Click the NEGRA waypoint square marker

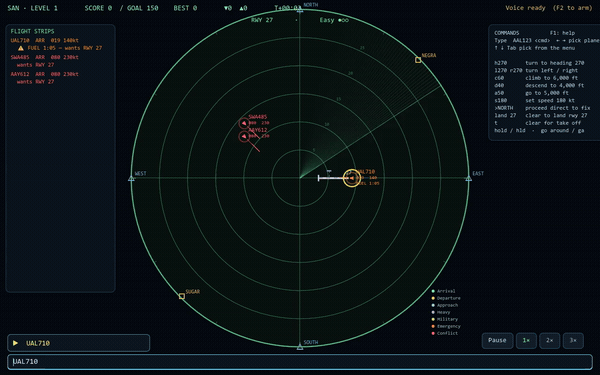[418, 60]
